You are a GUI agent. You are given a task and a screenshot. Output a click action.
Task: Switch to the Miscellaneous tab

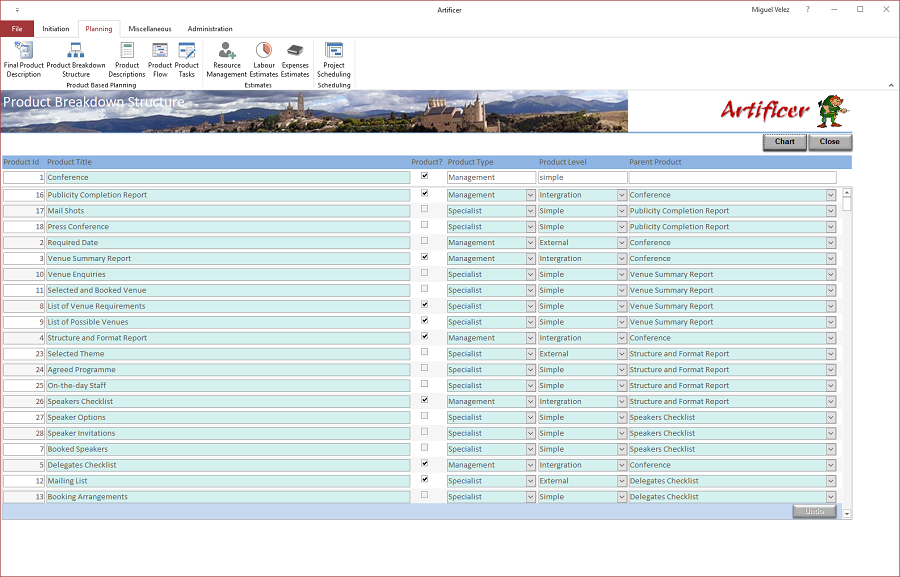150,29
